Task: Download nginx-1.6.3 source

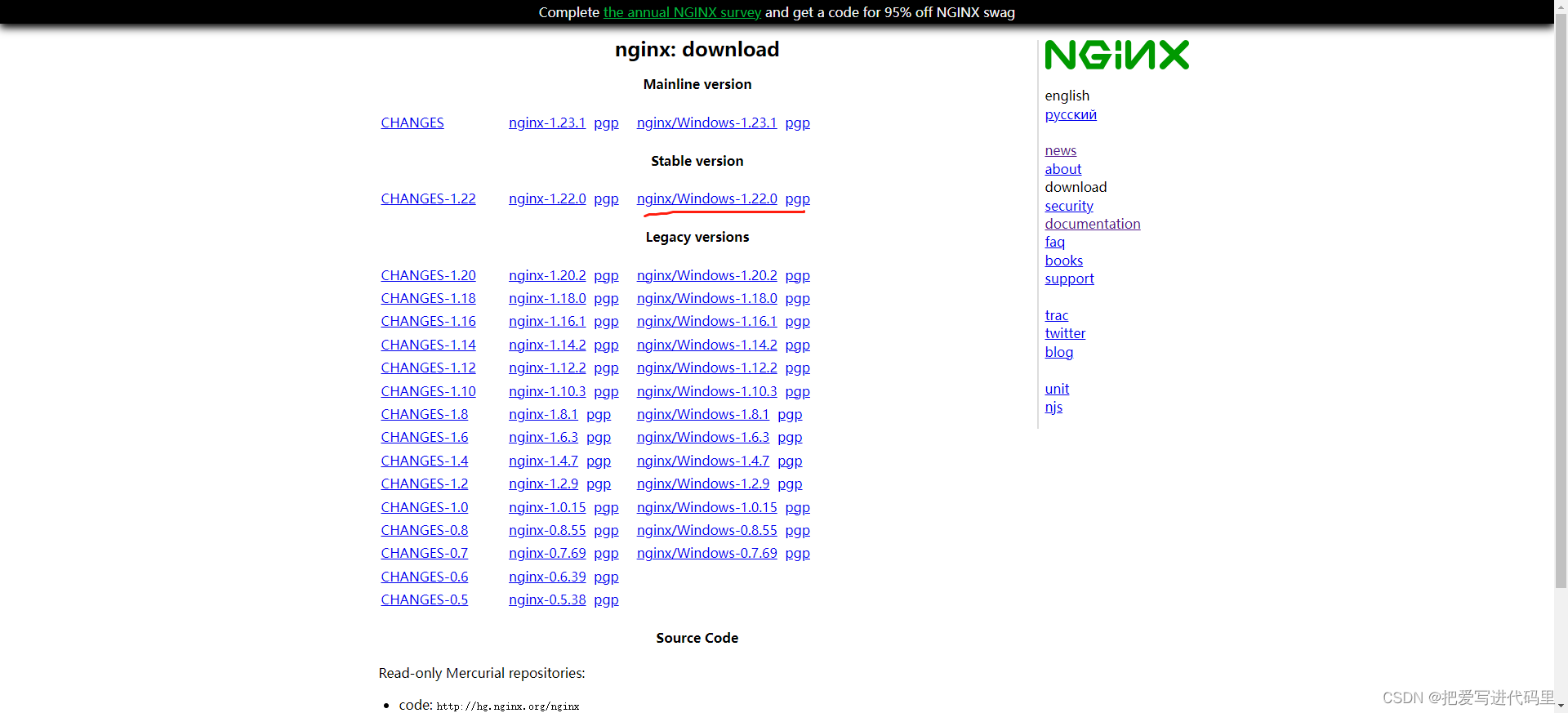Action: point(543,437)
